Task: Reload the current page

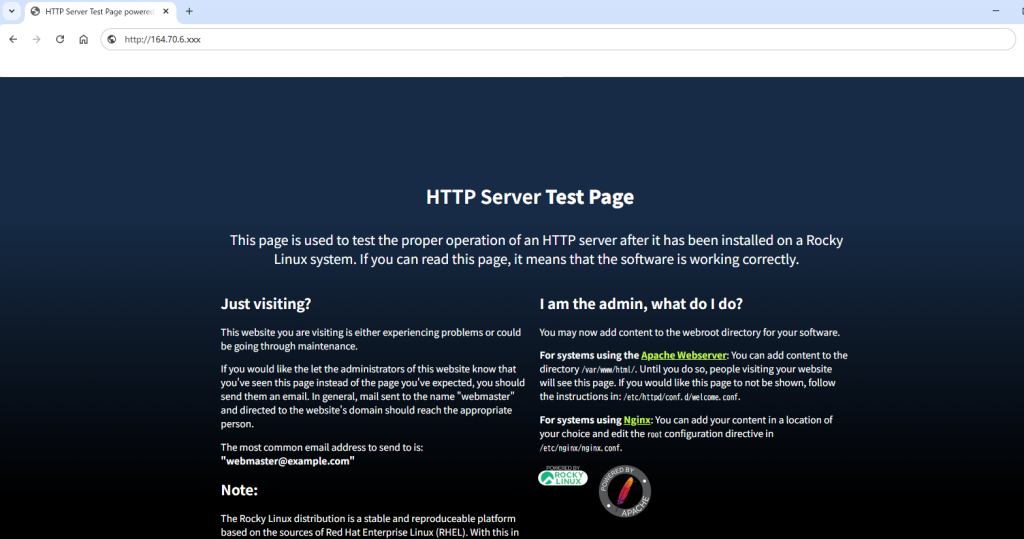Action: pyautogui.click(x=60, y=39)
